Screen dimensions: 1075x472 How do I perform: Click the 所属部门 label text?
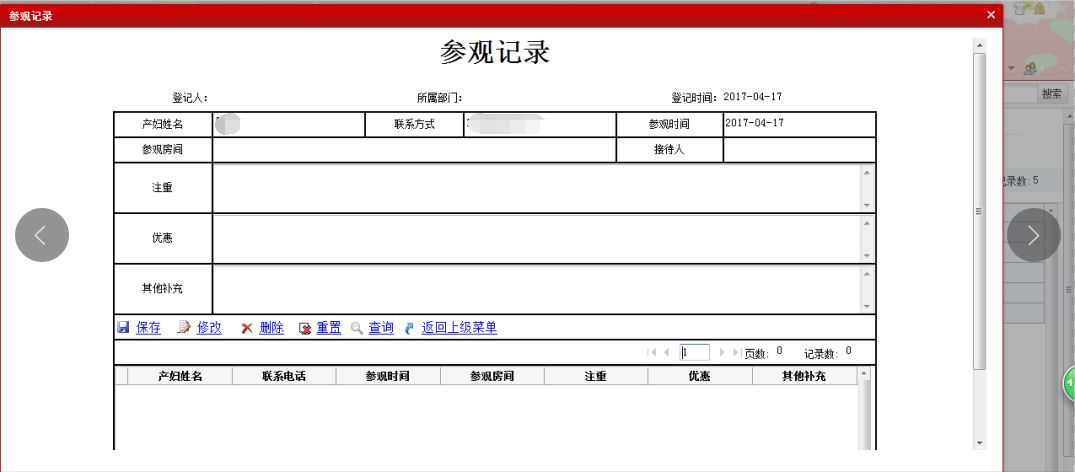point(439,97)
